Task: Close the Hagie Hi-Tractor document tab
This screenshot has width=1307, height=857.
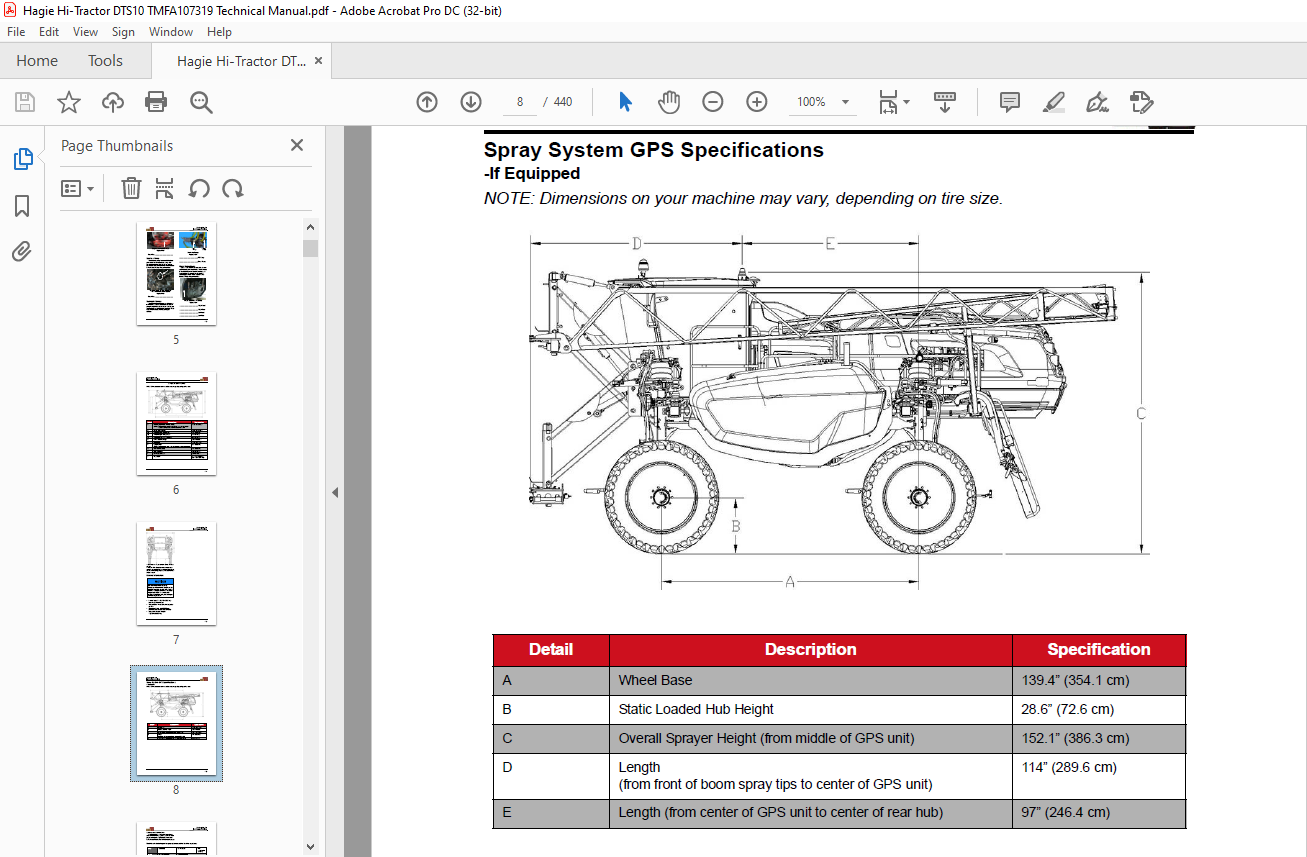Action: [x=319, y=61]
